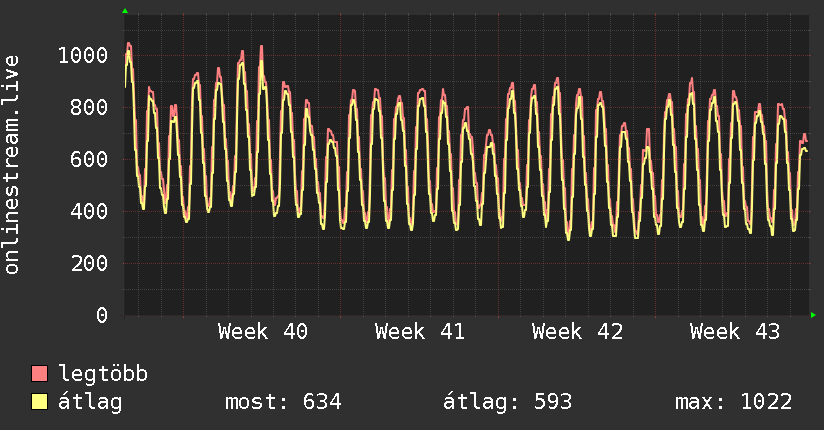Click the Week 42 axis label
The width and height of the screenshot is (824, 430).
click(577, 332)
